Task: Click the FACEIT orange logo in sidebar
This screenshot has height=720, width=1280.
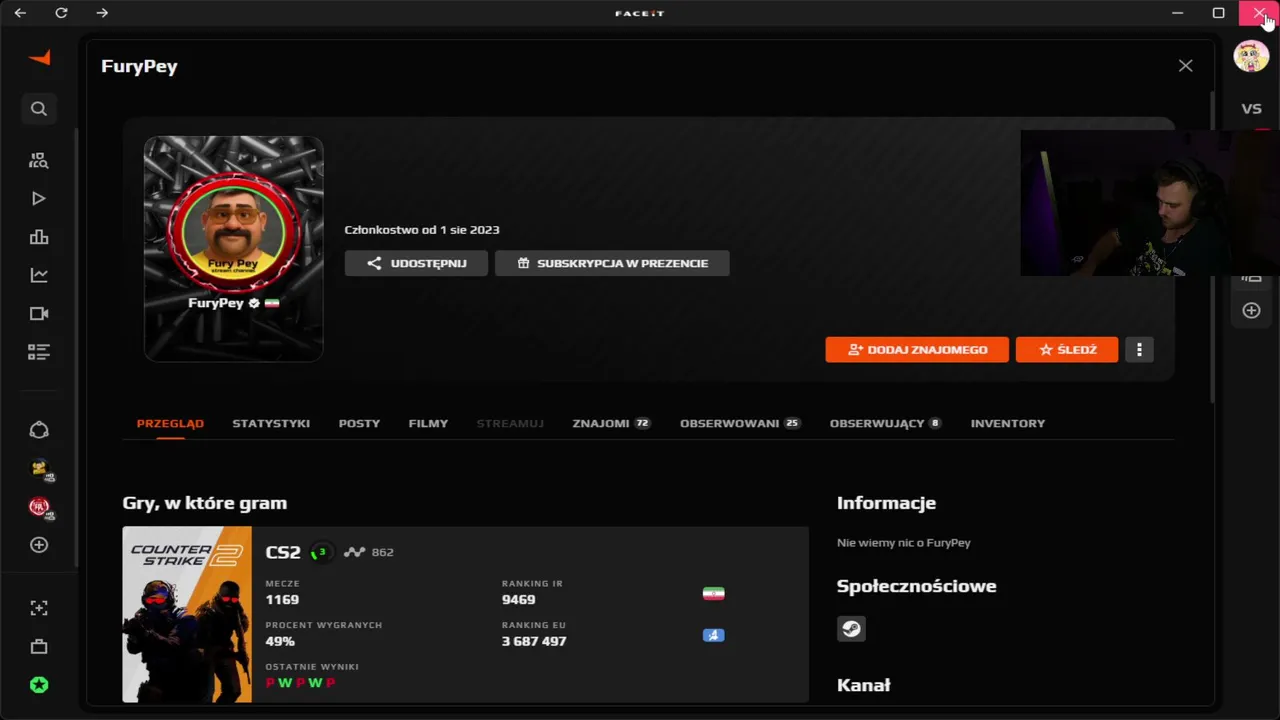Action: click(x=39, y=58)
